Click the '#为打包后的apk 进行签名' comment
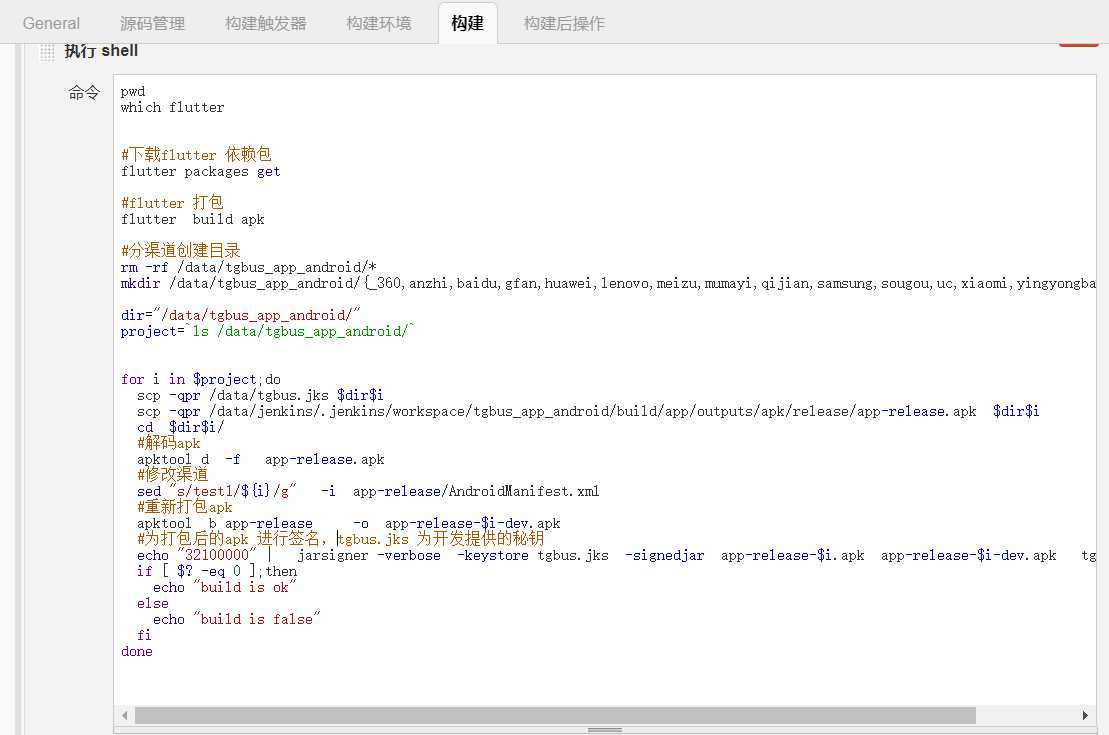The image size is (1109, 735). 340,539
